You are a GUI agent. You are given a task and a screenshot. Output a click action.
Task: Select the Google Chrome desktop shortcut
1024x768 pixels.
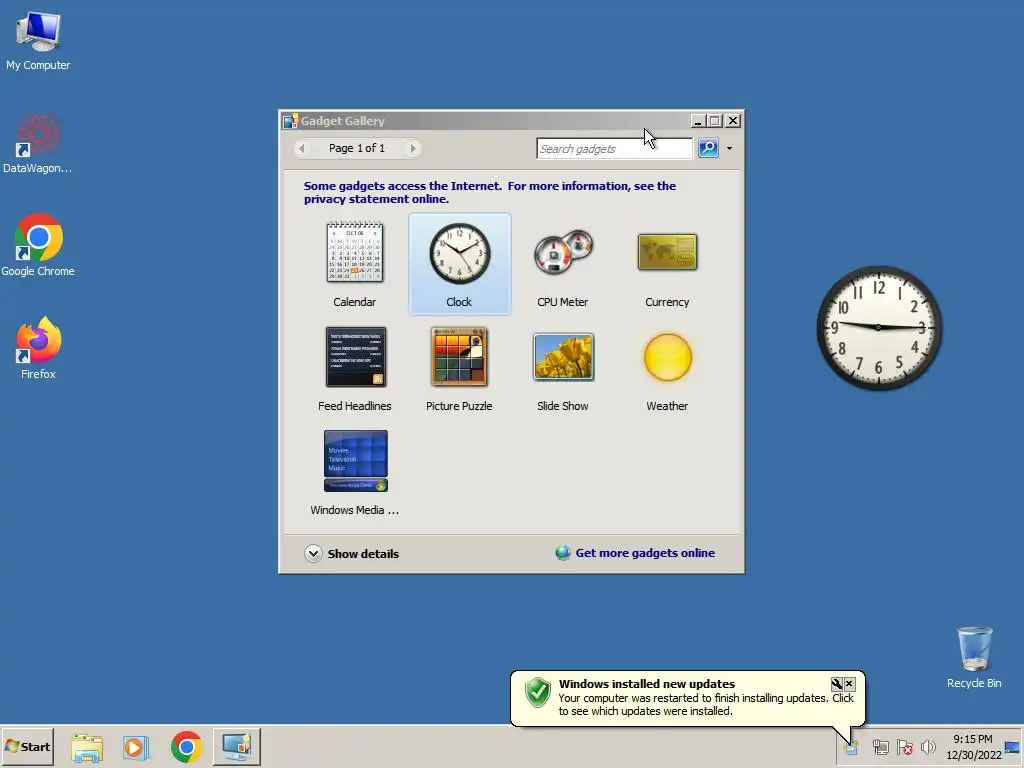point(38,246)
